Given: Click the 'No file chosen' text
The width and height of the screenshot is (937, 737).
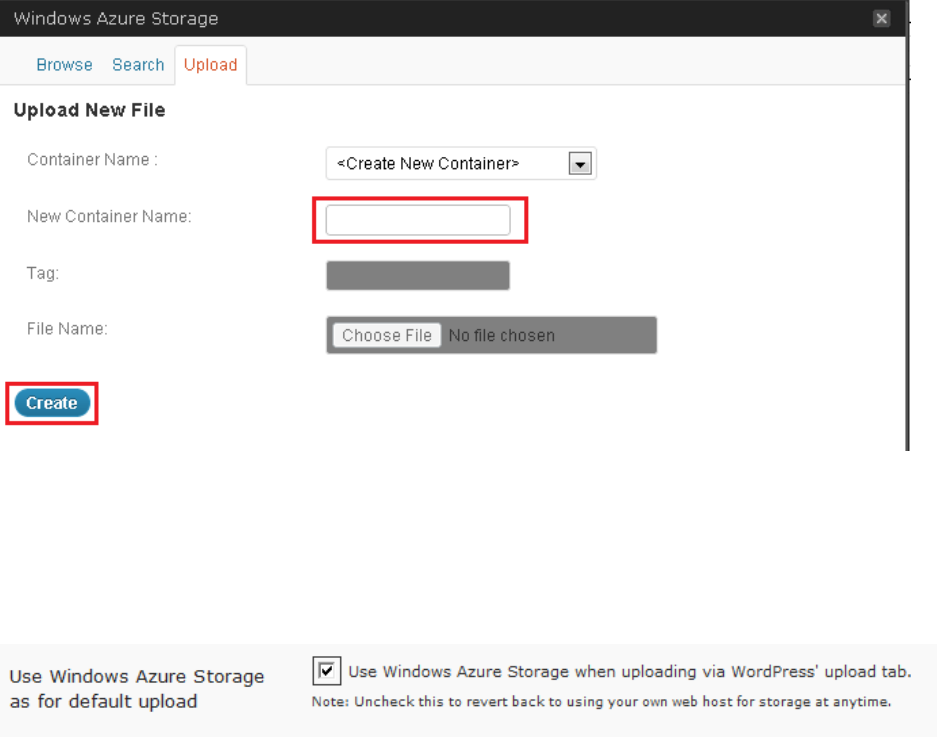Looking at the screenshot, I should pos(501,336).
